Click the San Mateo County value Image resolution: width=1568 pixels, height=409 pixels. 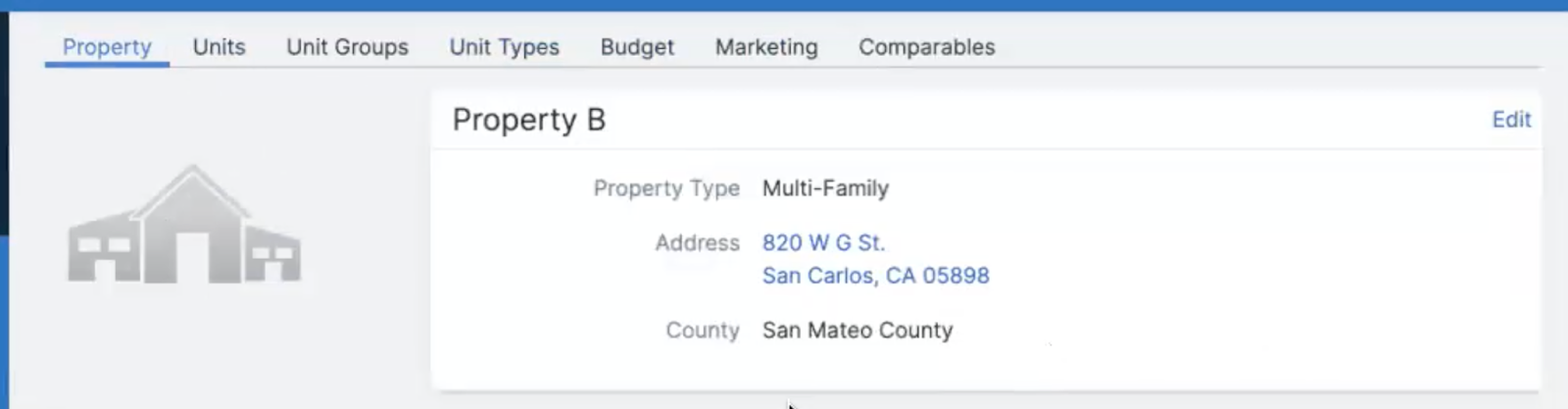coord(857,331)
